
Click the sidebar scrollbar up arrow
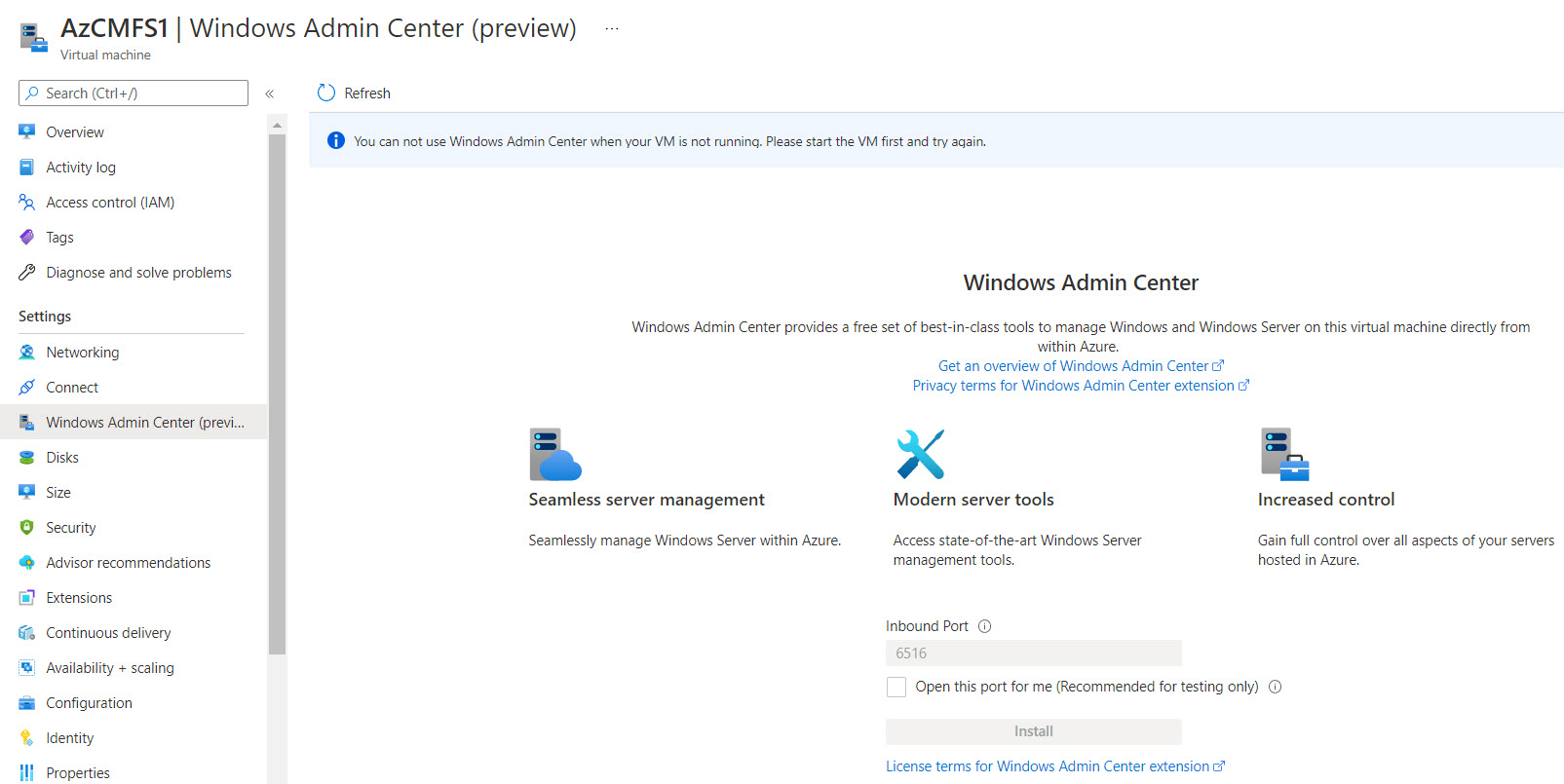pos(278,125)
